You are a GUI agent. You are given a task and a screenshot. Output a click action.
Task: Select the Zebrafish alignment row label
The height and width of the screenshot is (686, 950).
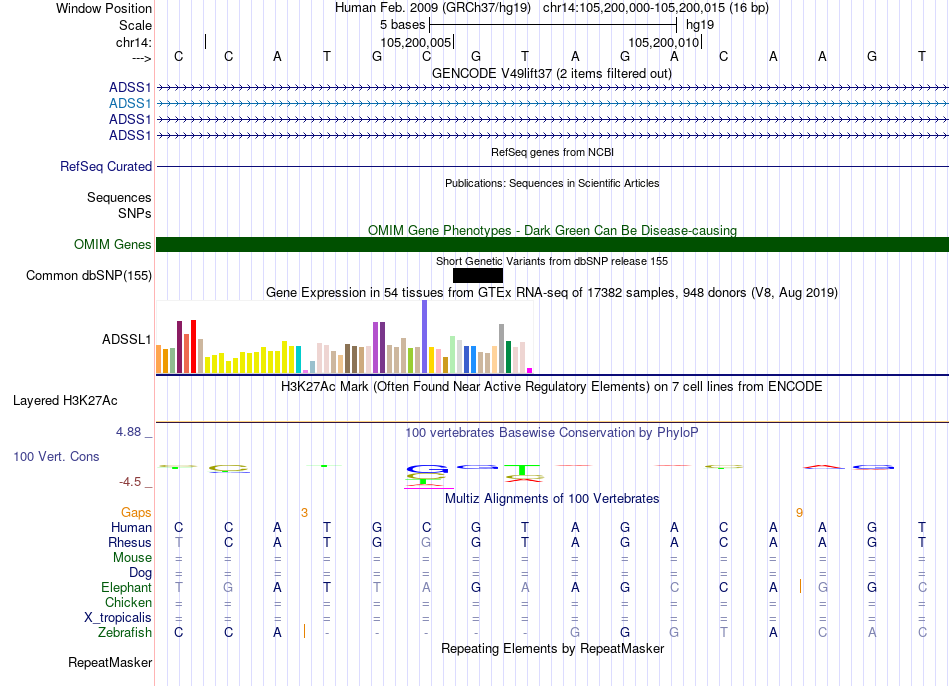point(124,633)
